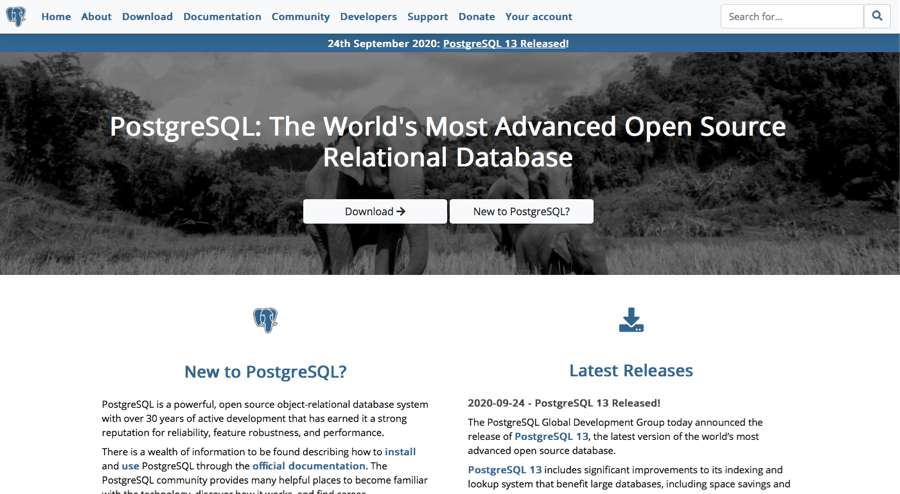Click the elephant icon above New to PostgreSQL
Image resolution: width=900 pixels, height=494 pixels.
point(265,320)
